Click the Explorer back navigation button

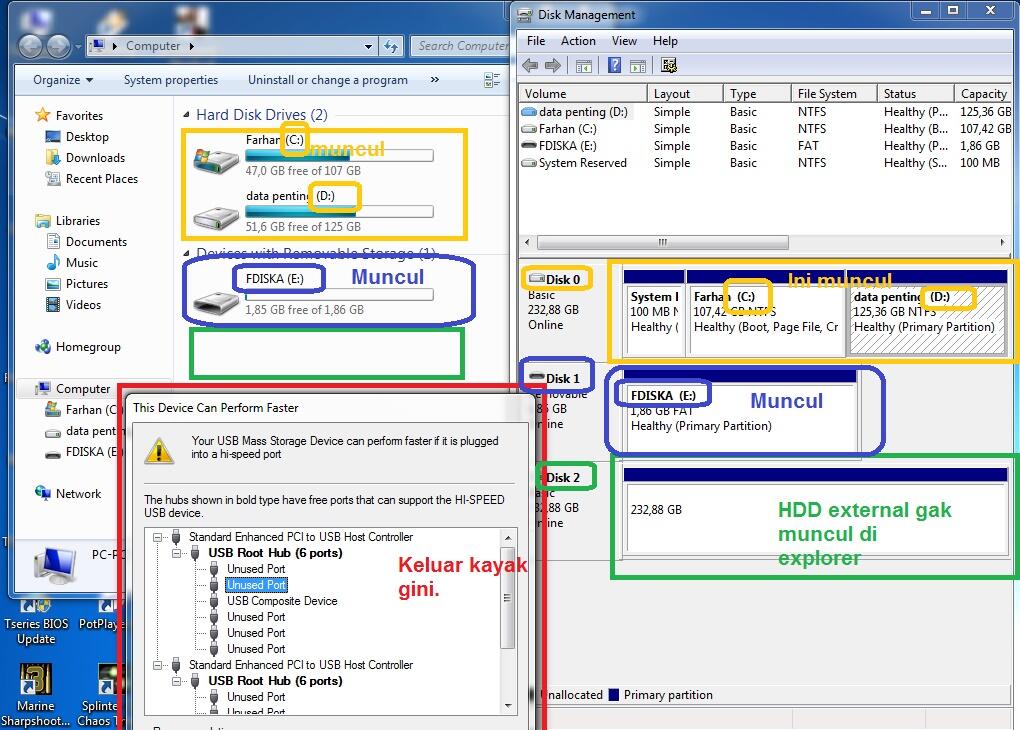click(x=31, y=46)
